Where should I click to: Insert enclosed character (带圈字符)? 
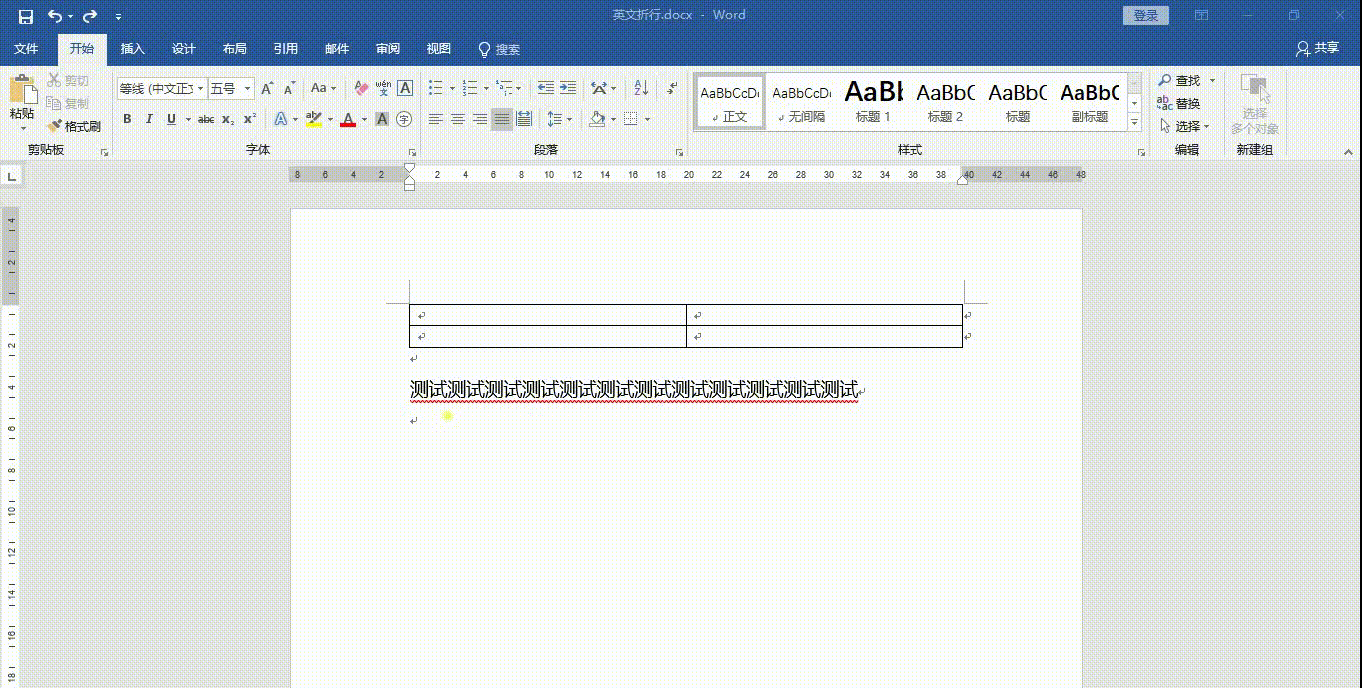click(x=404, y=119)
